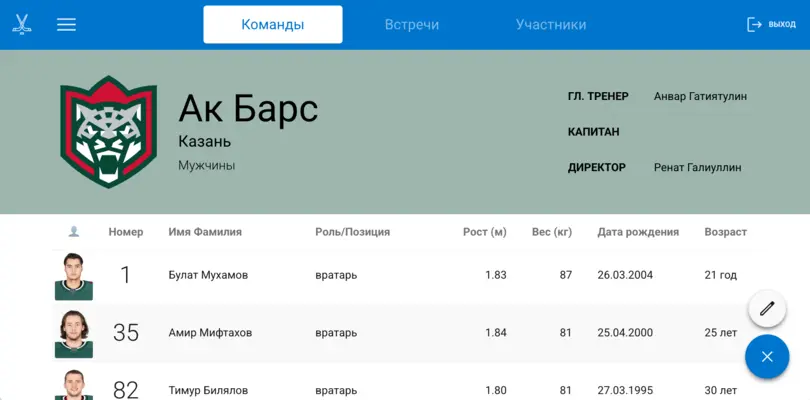The image size is (810, 400).
Task: Click the person avatar column header icon
Action: click(x=74, y=232)
